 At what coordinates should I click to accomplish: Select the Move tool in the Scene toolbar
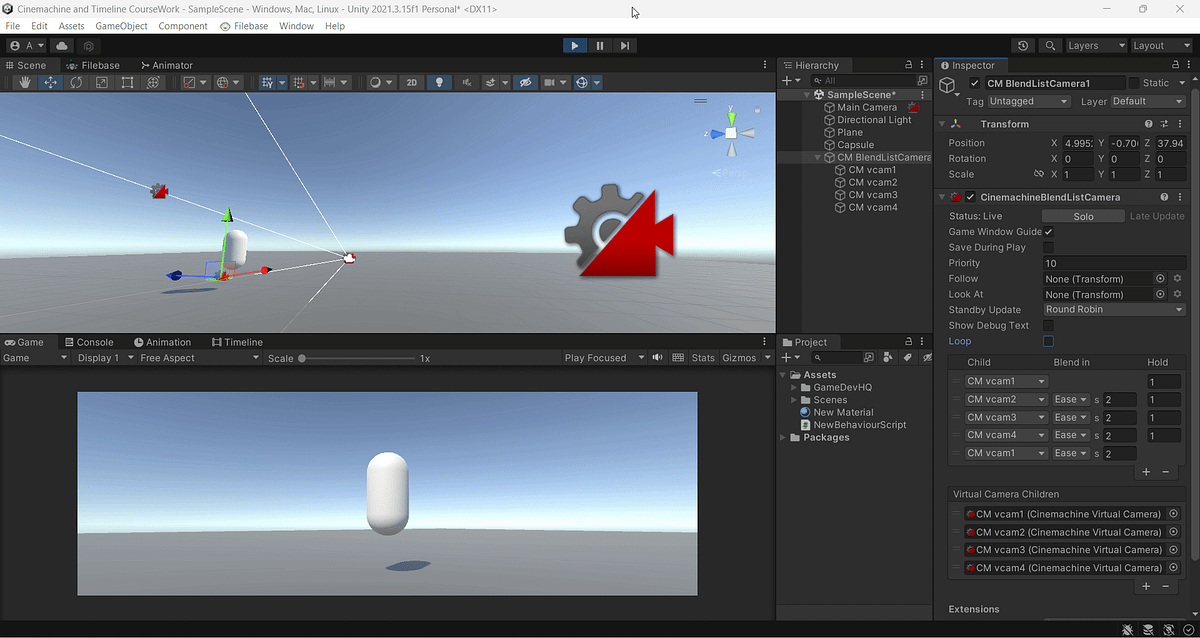point(51,83)
